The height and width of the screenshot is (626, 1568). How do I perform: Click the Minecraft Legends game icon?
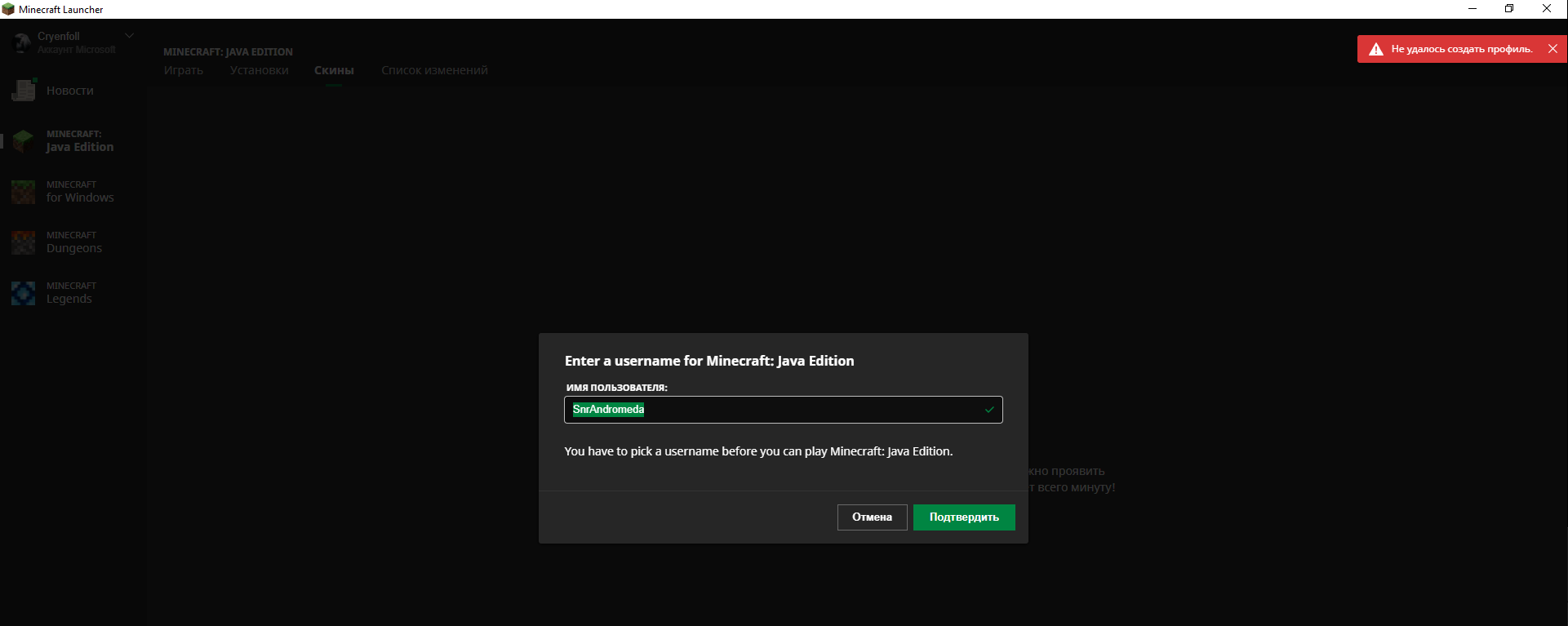(24, 293)
